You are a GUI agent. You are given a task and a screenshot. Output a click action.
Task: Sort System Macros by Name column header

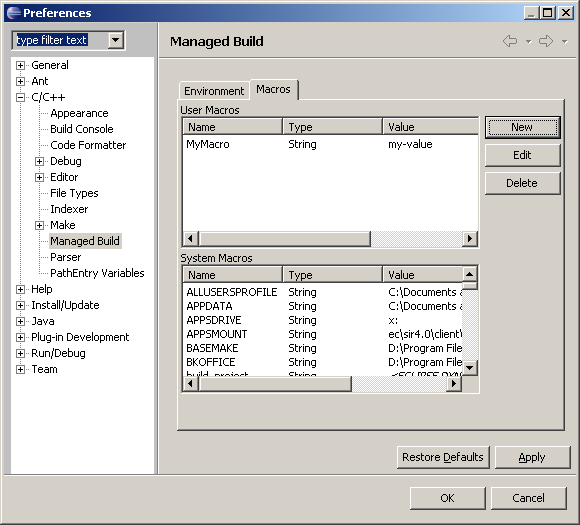click(x=233, y=275)
